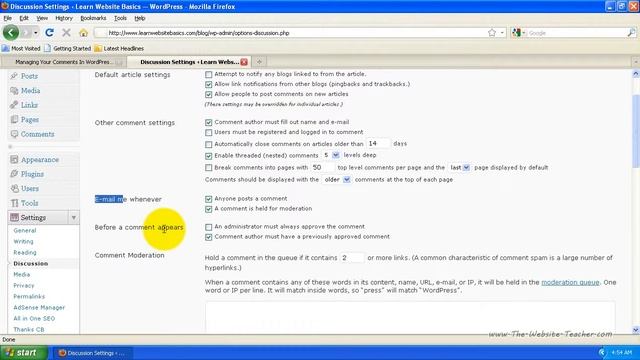Bookmark this page with the star icon
The height and width of the screenshot is (360, 640).
click(492, 33)
